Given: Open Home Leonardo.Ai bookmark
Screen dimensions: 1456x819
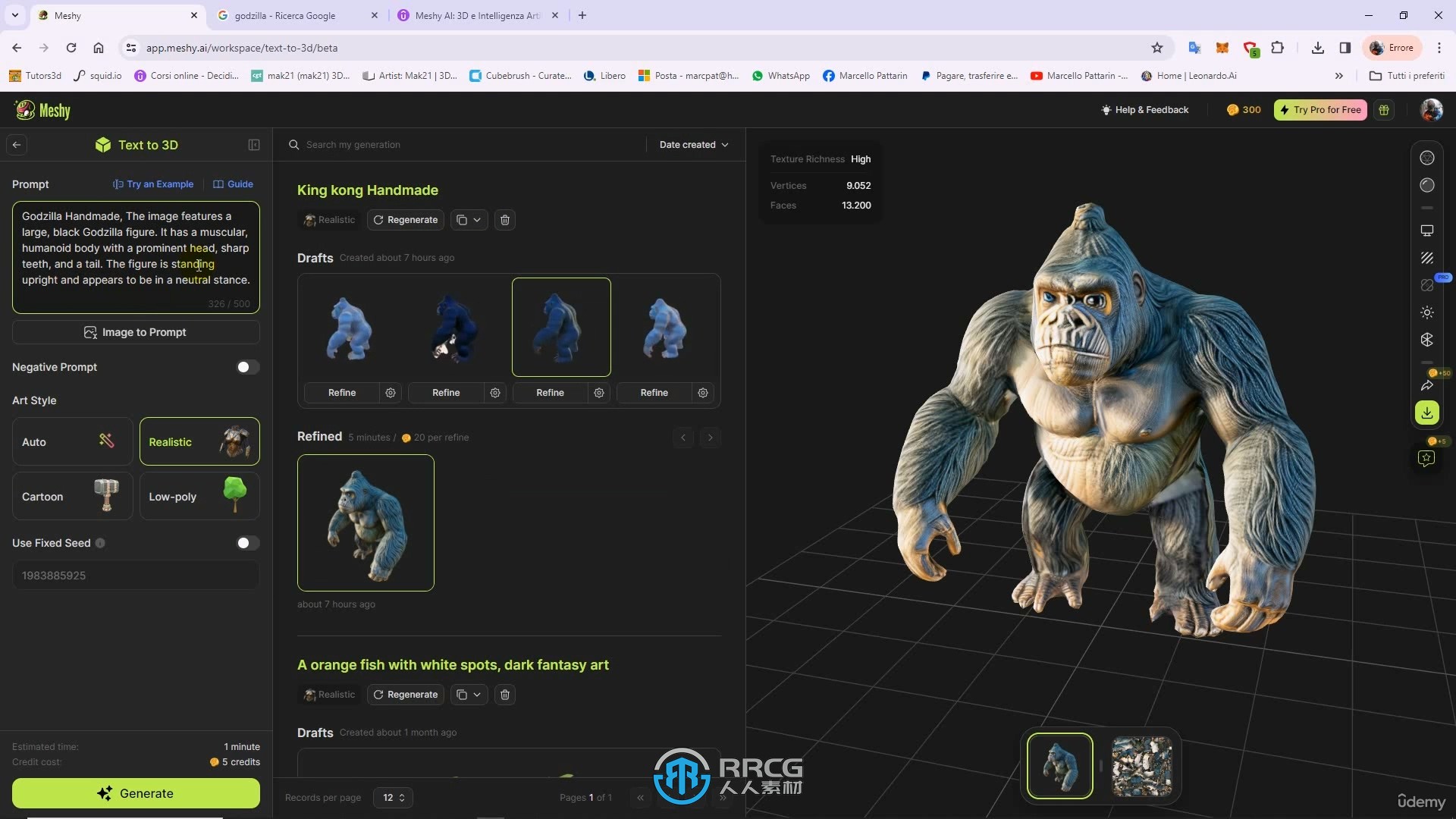Looking at the screenshot, I should [1188, 76].
